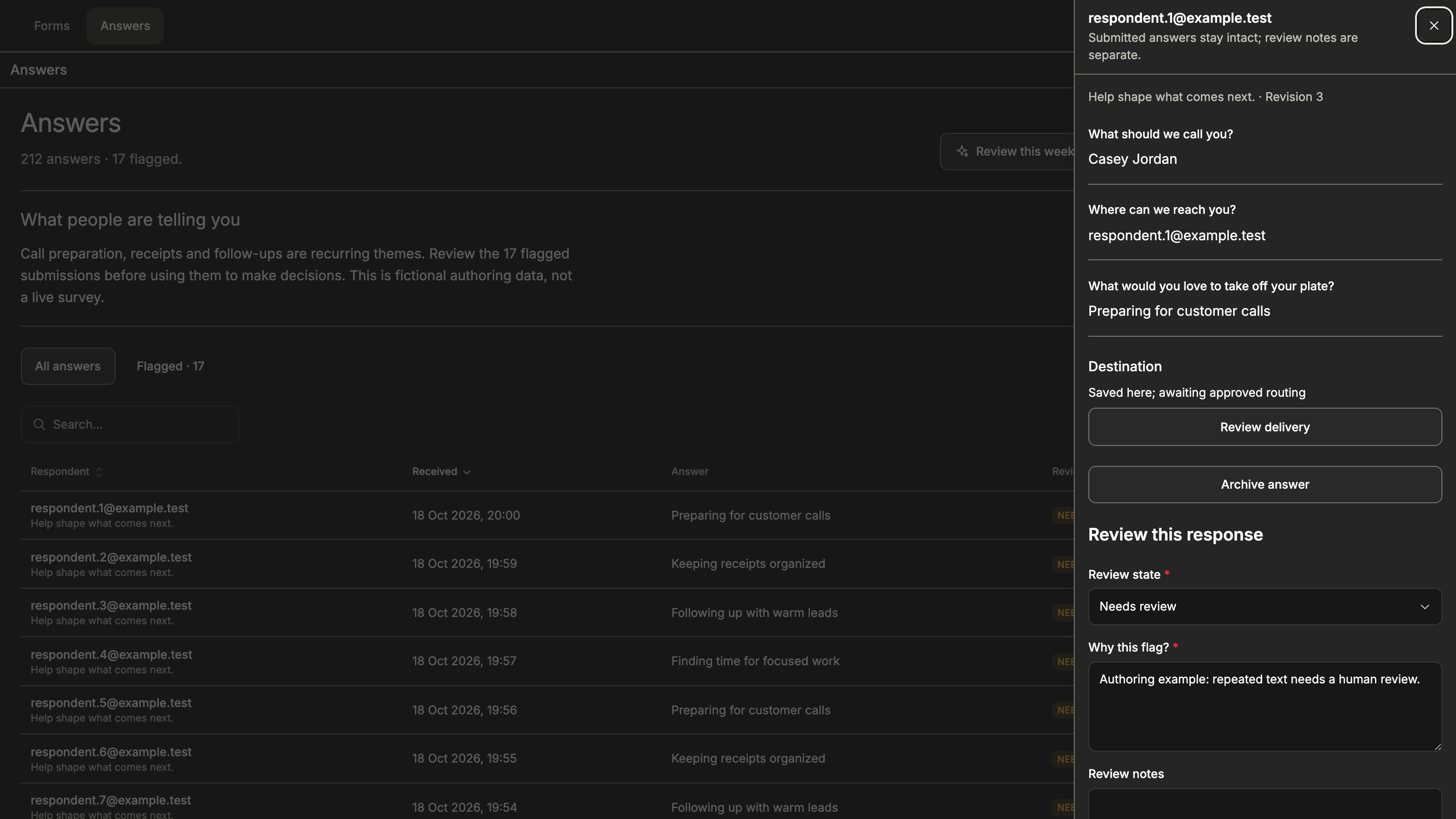Open the respondent.1@example.test row
1456x819 pixels.
(547, 515)
